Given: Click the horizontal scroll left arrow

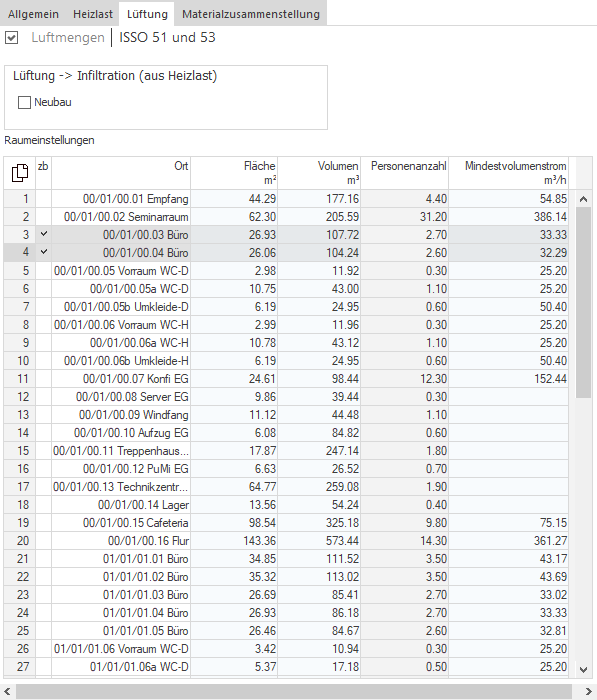Looking at the screenshot, I should tap(7, 692).
